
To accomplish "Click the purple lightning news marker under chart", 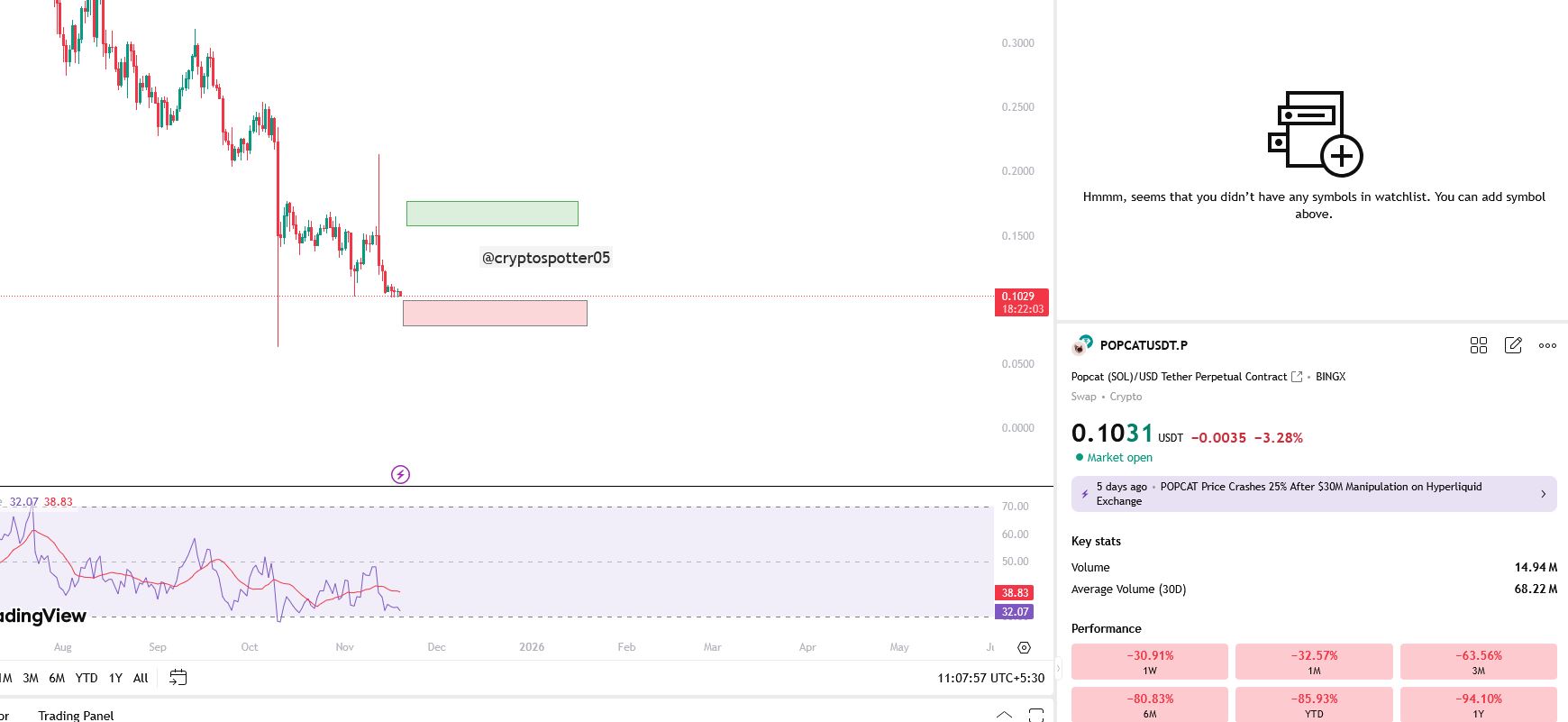I will pyautogui.click(x=400, y=474).
